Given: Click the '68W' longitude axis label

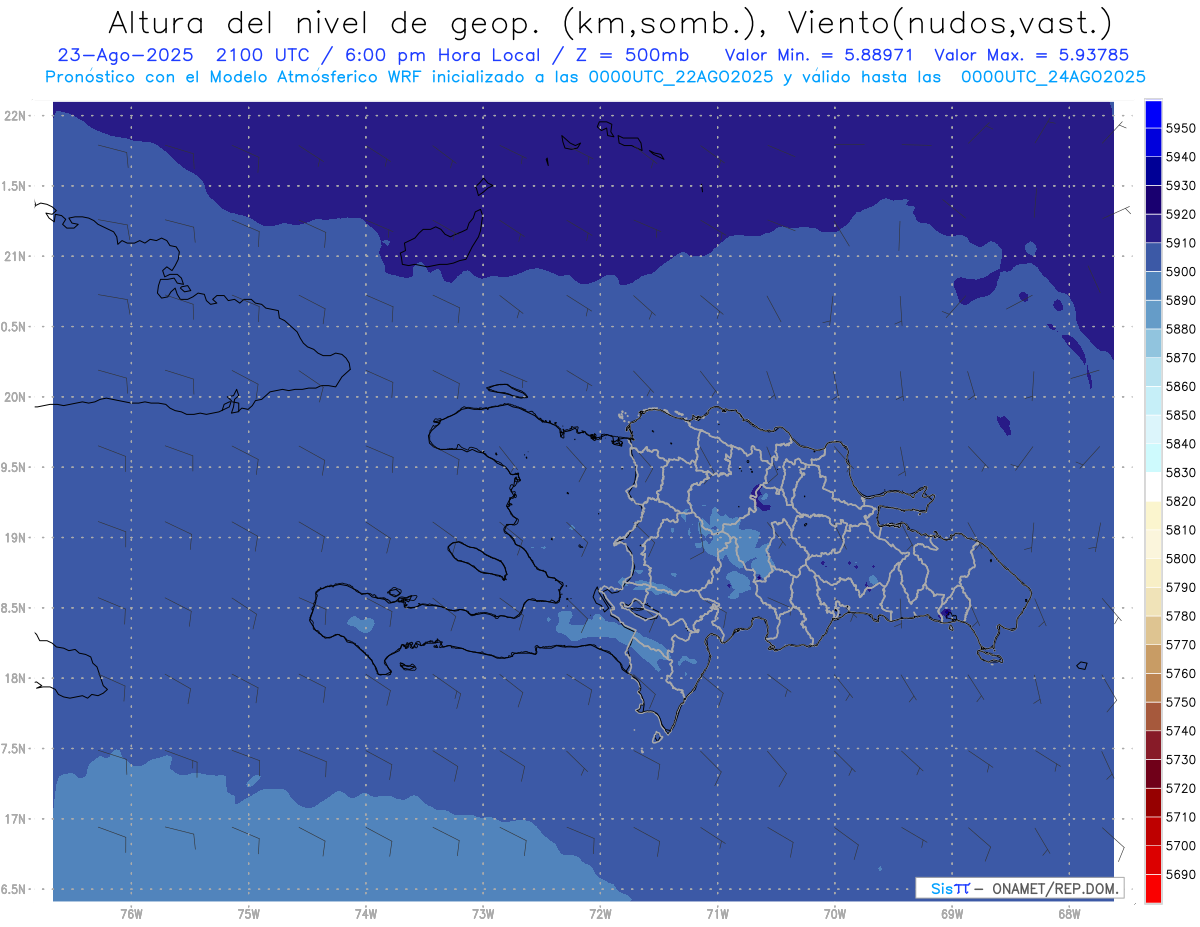Looking at the screenshot, I should point(1069,914).
